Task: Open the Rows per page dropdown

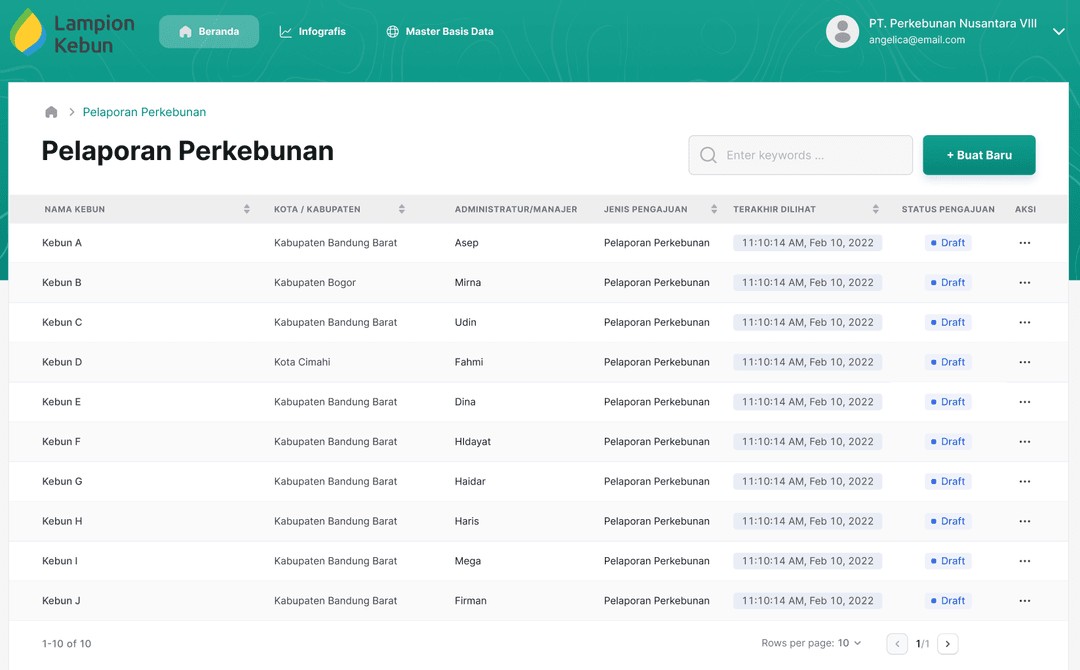Action: (x=849, y=643)
